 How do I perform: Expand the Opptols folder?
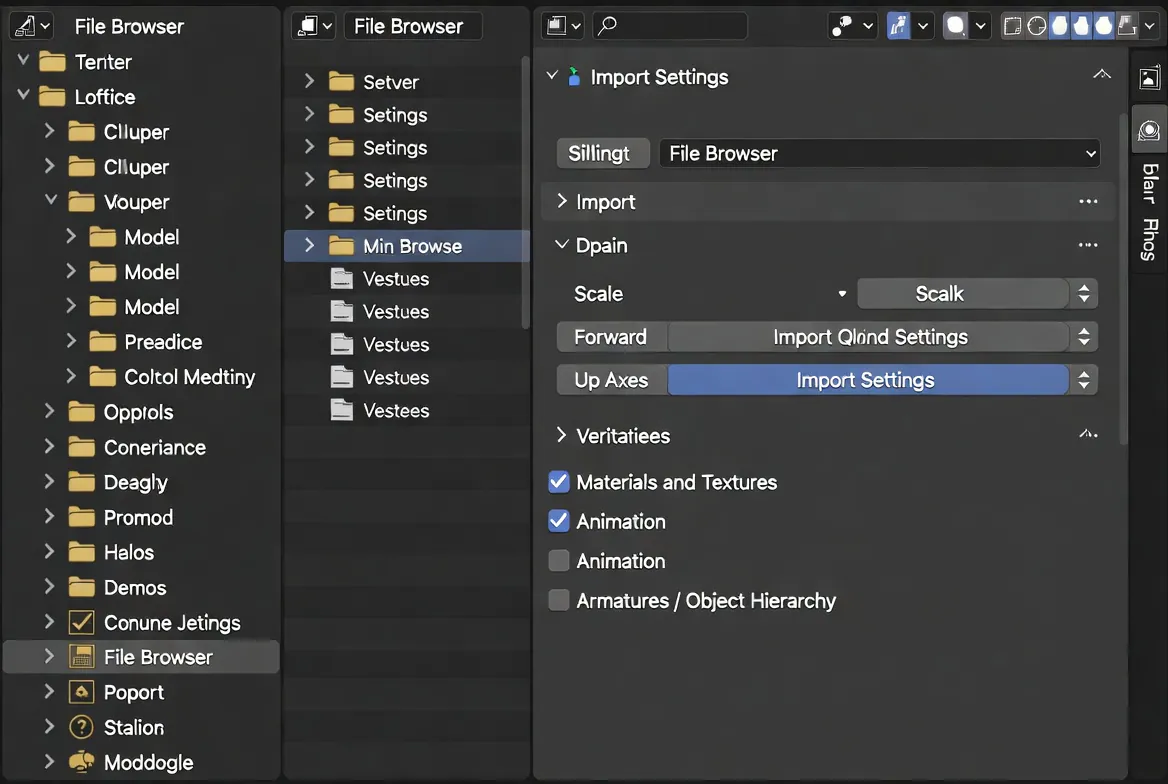(x=49, y=411)
